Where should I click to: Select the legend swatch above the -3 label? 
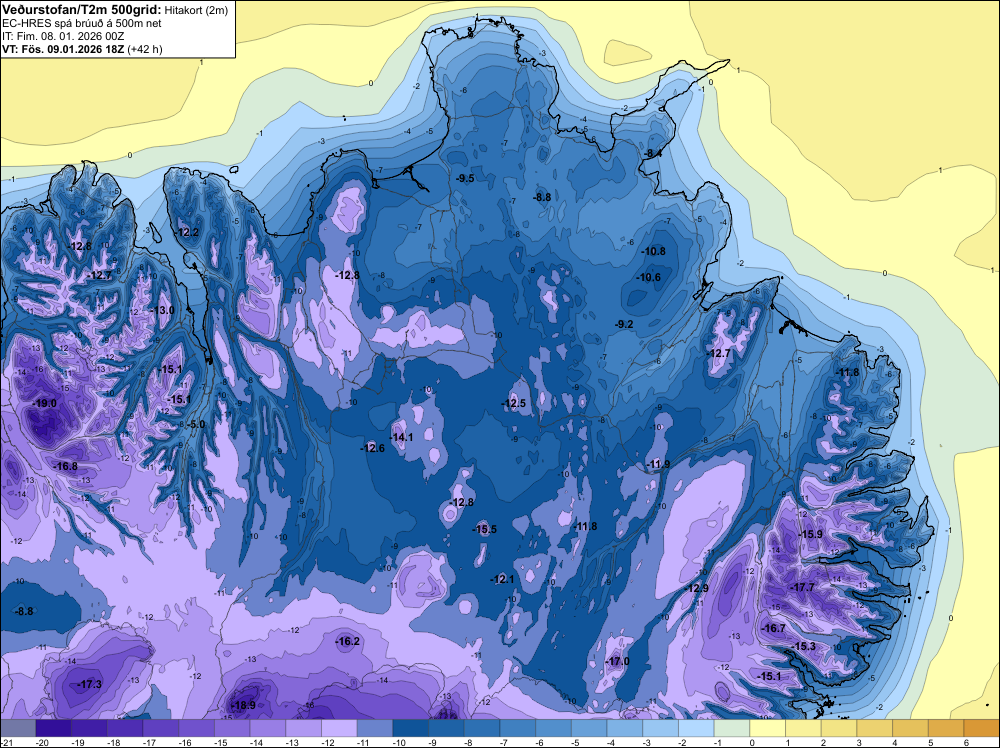pyautogui.click(x=661, y=728)
